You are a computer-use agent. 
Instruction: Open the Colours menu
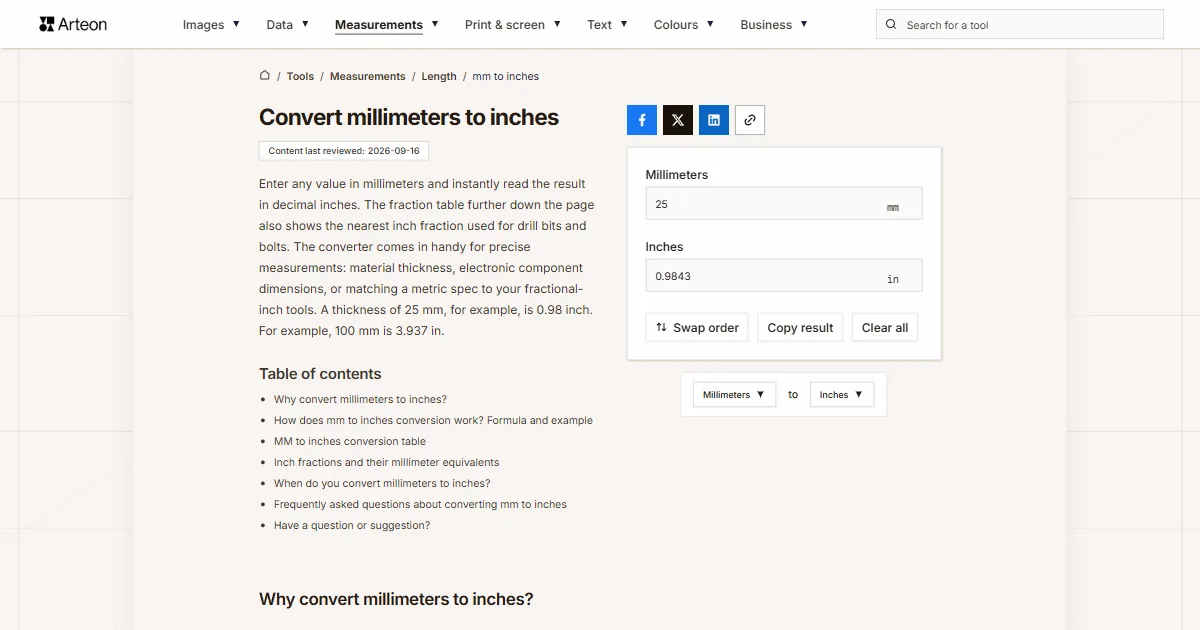point(683,24)
